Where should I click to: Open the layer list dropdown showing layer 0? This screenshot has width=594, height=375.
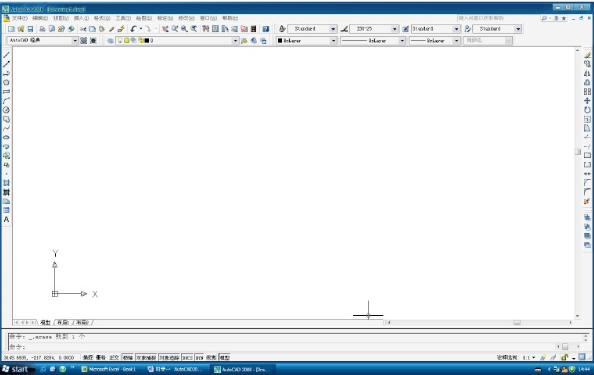coord(177,41)
